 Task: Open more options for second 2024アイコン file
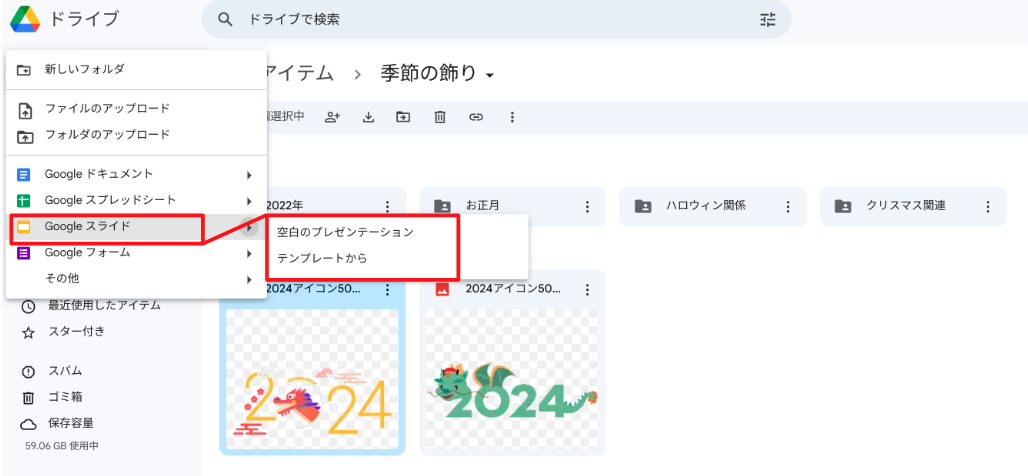point(587,289)
